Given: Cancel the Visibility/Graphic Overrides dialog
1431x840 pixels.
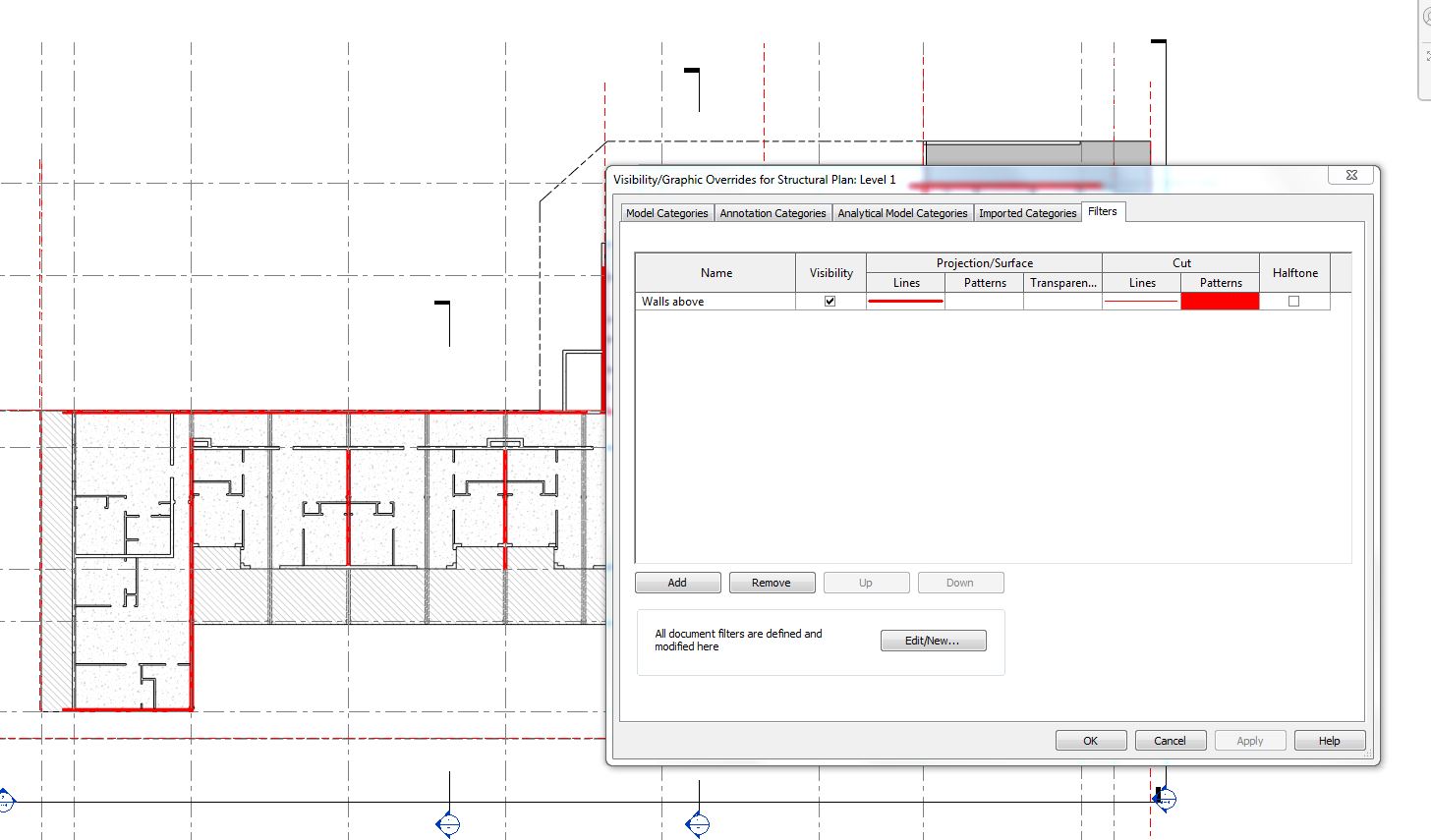Looking at the screenshot, I should (1171, 741).
